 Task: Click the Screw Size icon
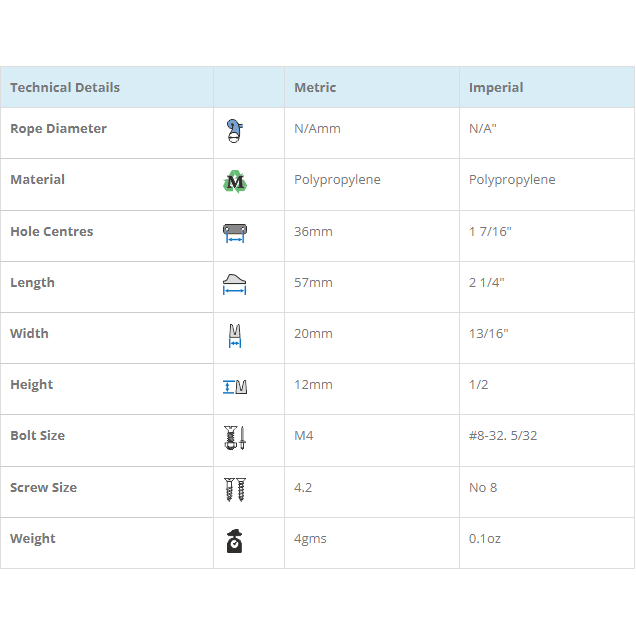point(235,489)
